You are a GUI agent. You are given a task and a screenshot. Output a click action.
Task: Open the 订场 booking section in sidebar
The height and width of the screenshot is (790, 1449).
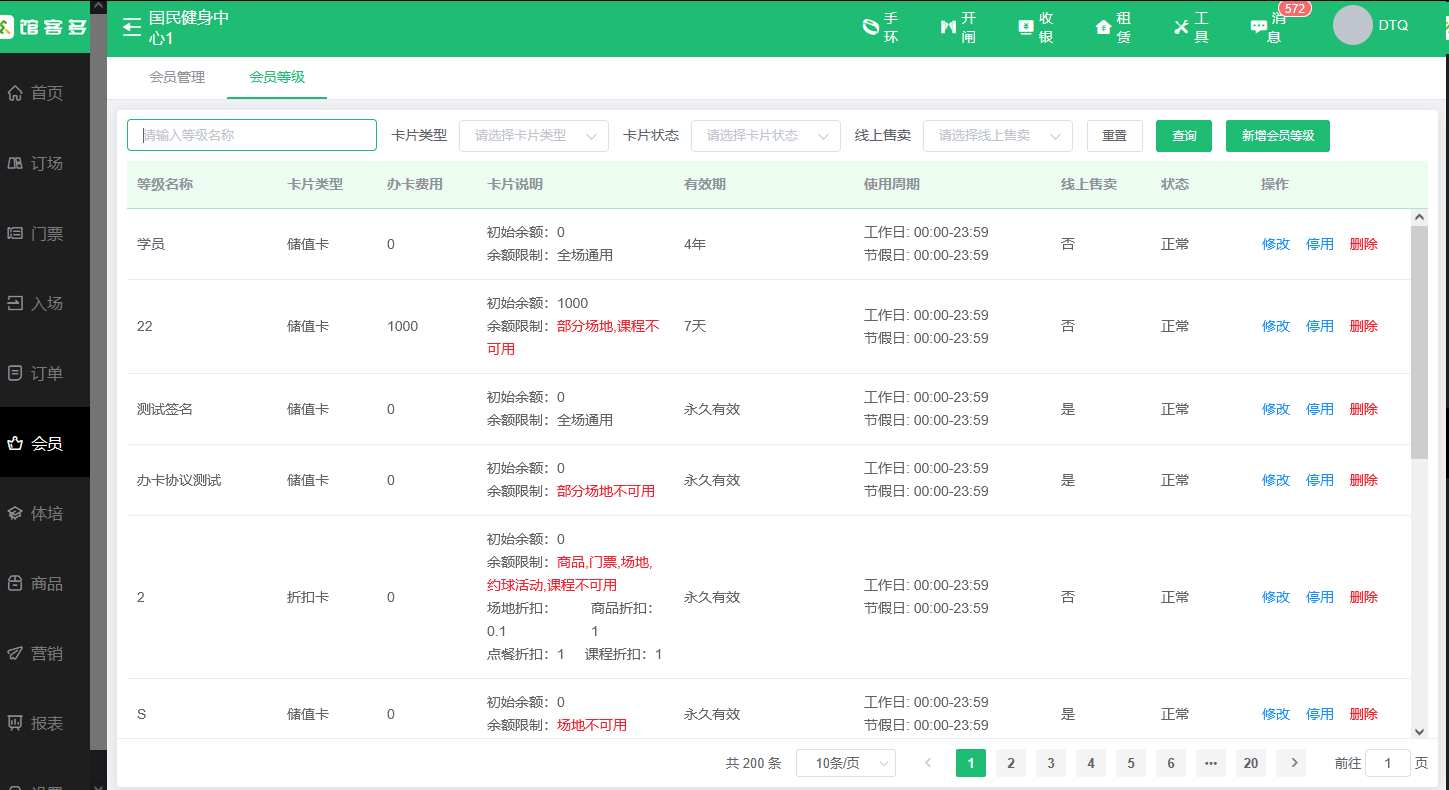coord(45,162)
